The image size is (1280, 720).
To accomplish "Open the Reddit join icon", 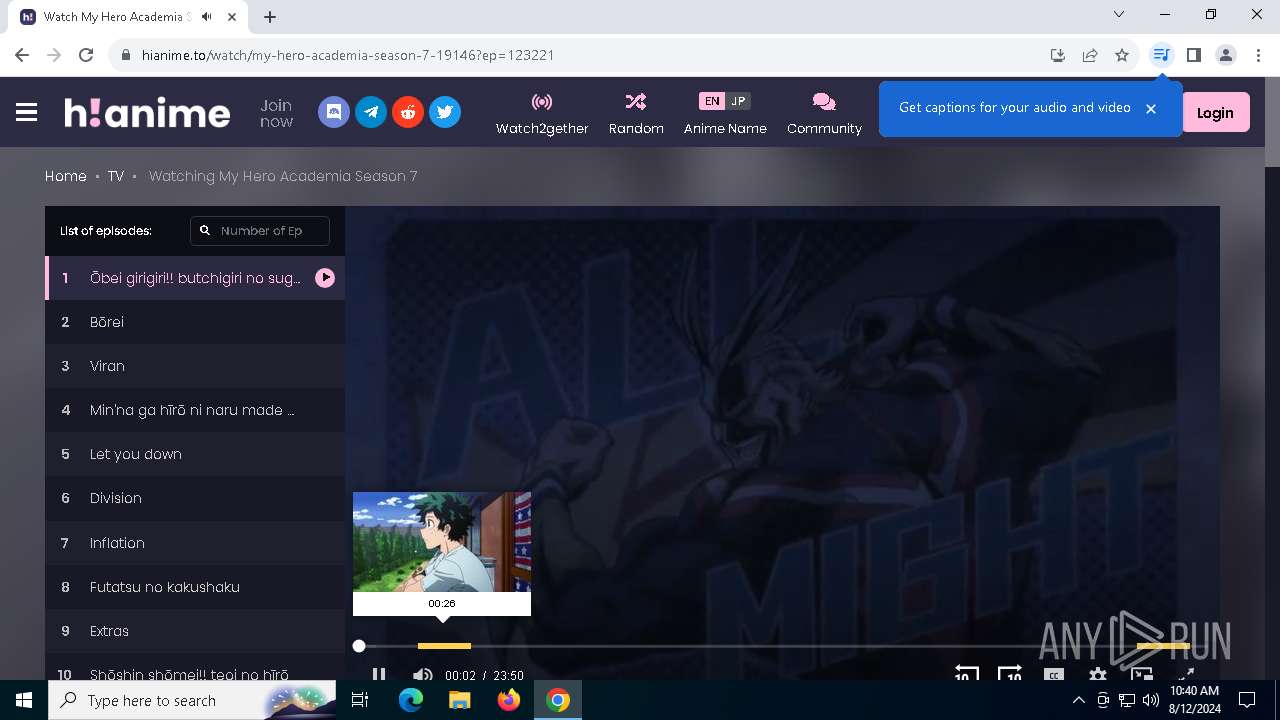I will [x=408, y=112].
